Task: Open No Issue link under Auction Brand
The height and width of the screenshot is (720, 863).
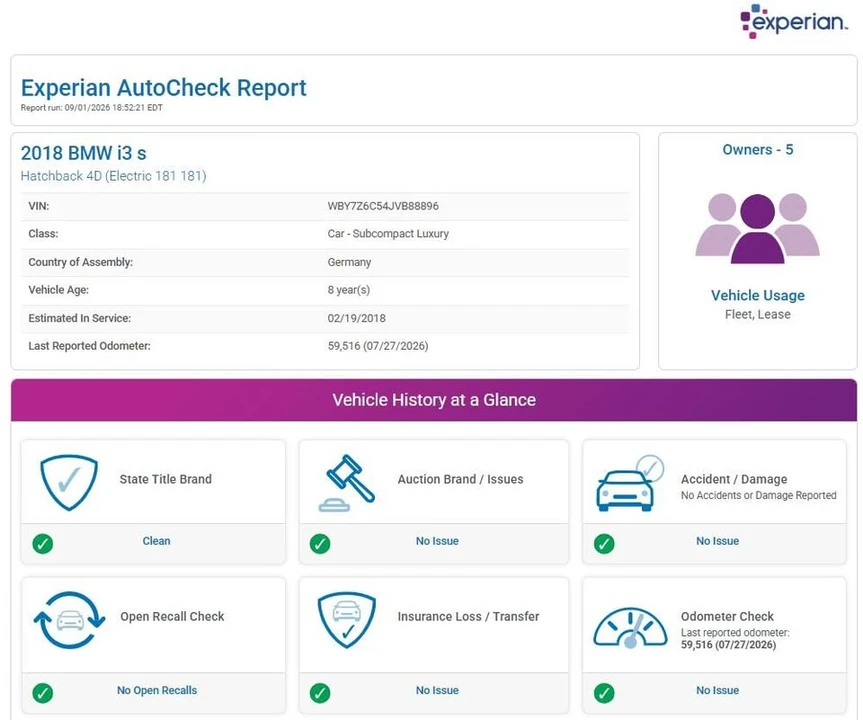Action: pyautogui.click(x=437, y=541)
